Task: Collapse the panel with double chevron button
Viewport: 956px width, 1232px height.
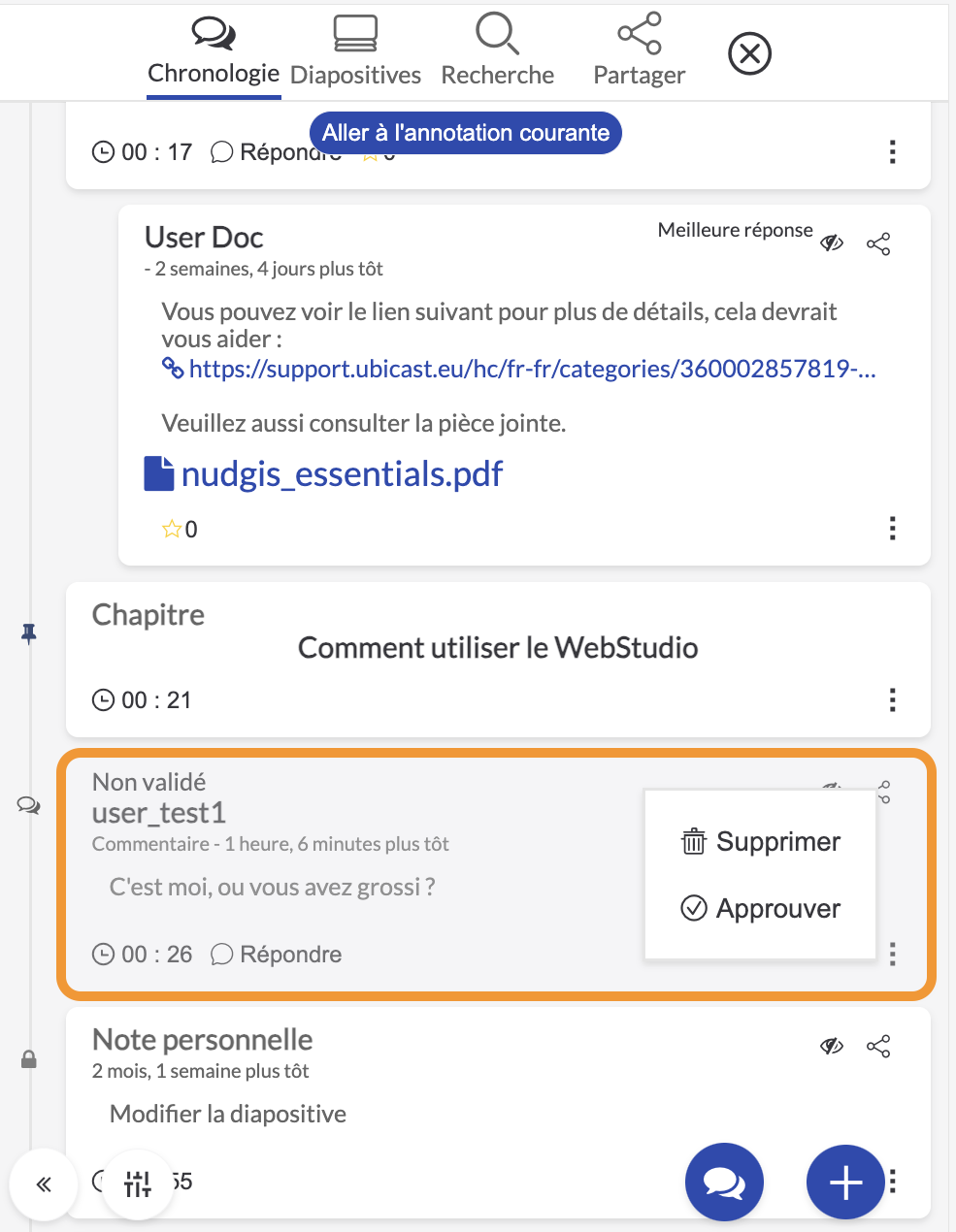Action: (43, 1184)
